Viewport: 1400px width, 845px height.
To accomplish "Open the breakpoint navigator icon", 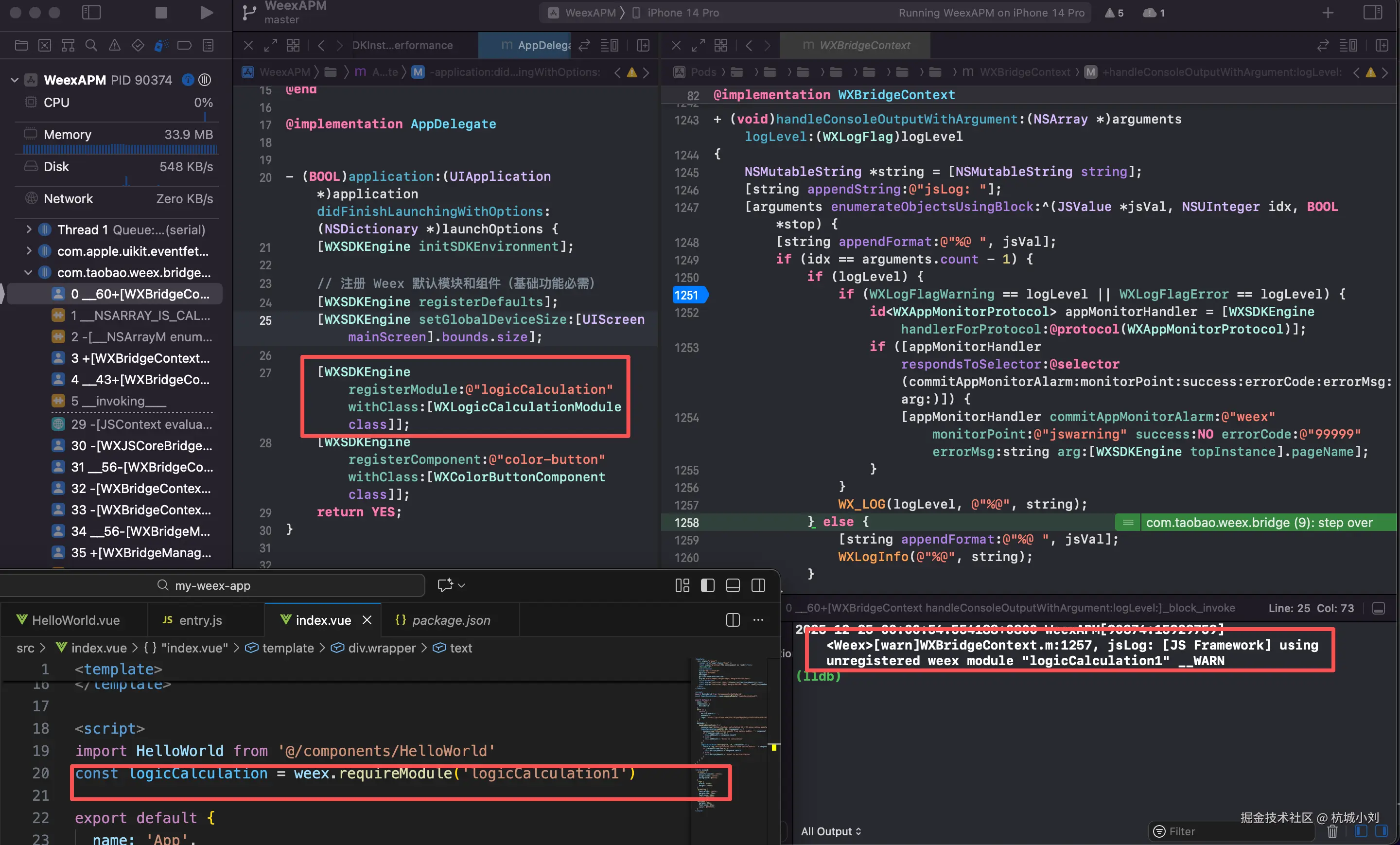I will [x=184, y=46].
